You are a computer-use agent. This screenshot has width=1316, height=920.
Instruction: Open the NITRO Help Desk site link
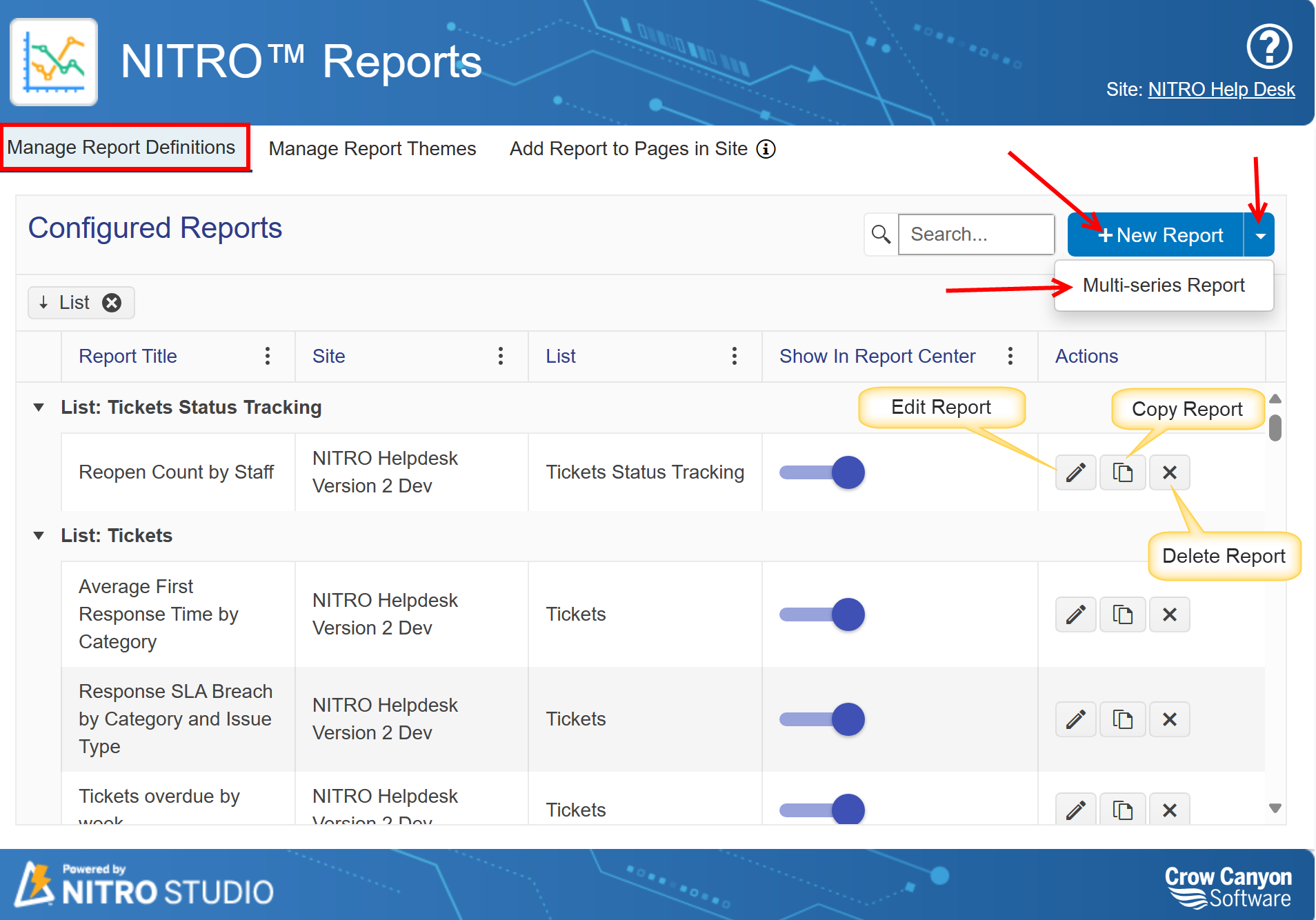[1222, 90]
